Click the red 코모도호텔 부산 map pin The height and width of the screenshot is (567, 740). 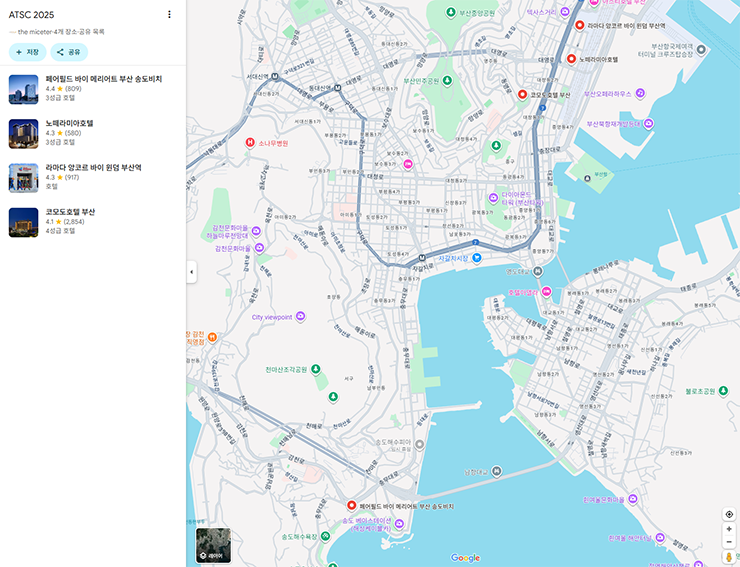tap(522, 95)
